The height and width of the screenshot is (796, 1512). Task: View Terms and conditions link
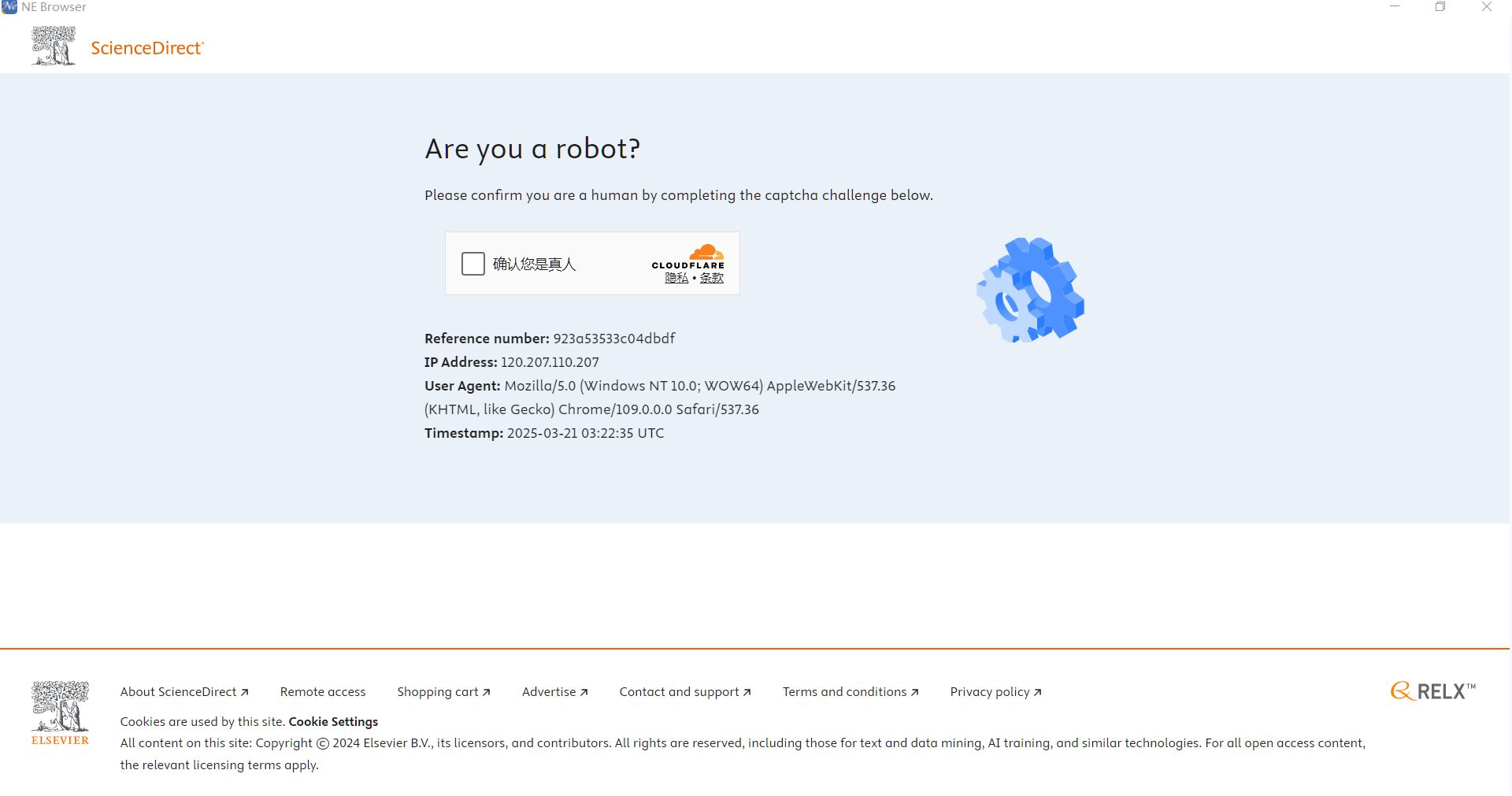850,691
